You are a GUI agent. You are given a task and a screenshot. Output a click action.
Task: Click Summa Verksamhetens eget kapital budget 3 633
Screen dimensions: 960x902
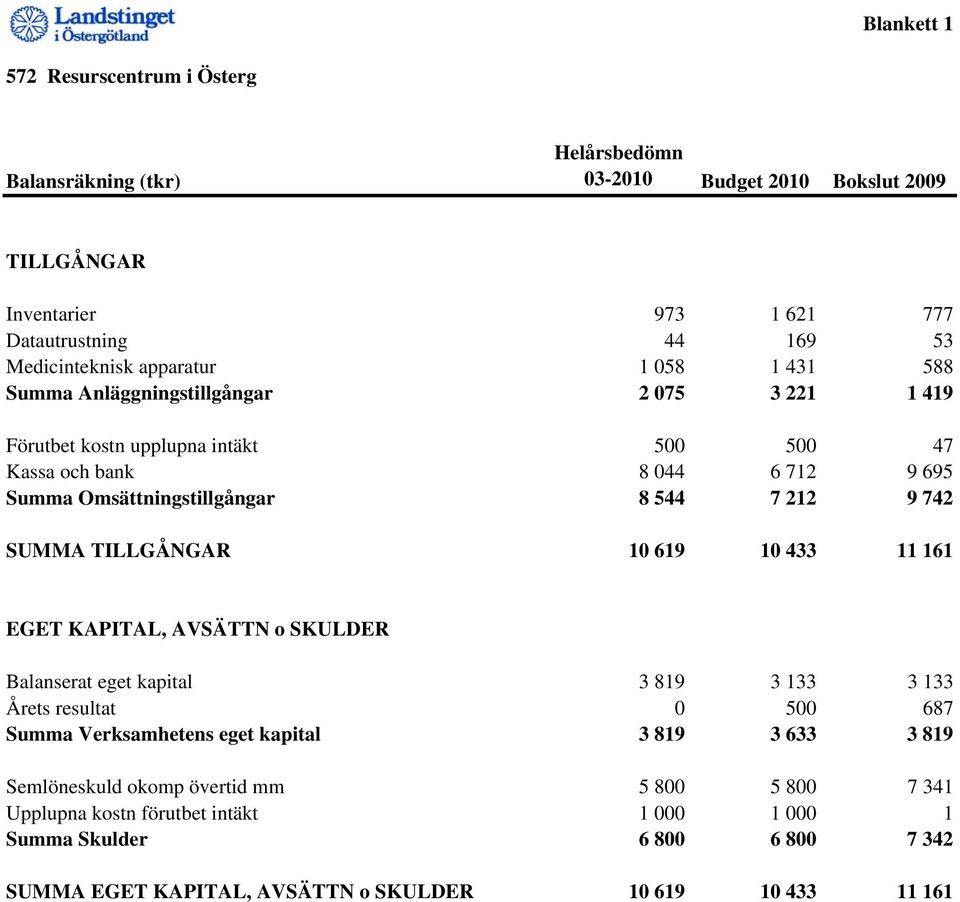[793, 734]
